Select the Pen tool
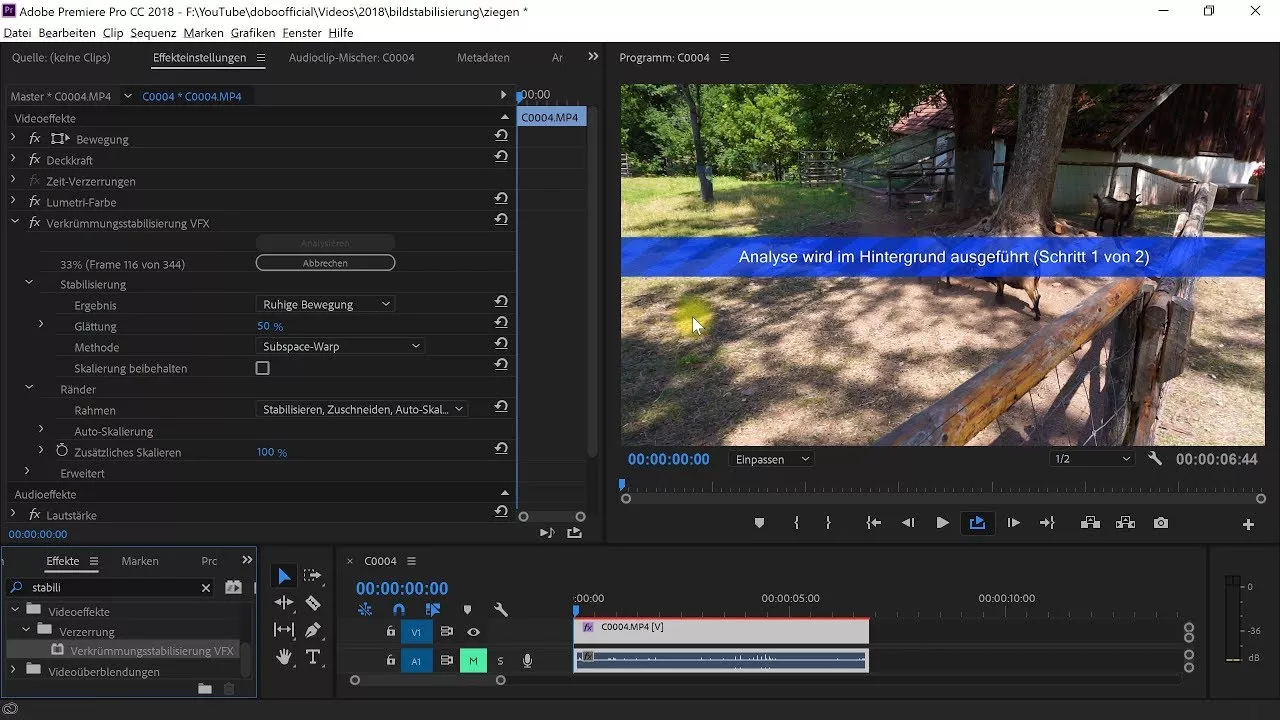Viewport: 1280px width, 720px height. coord(312,630)
